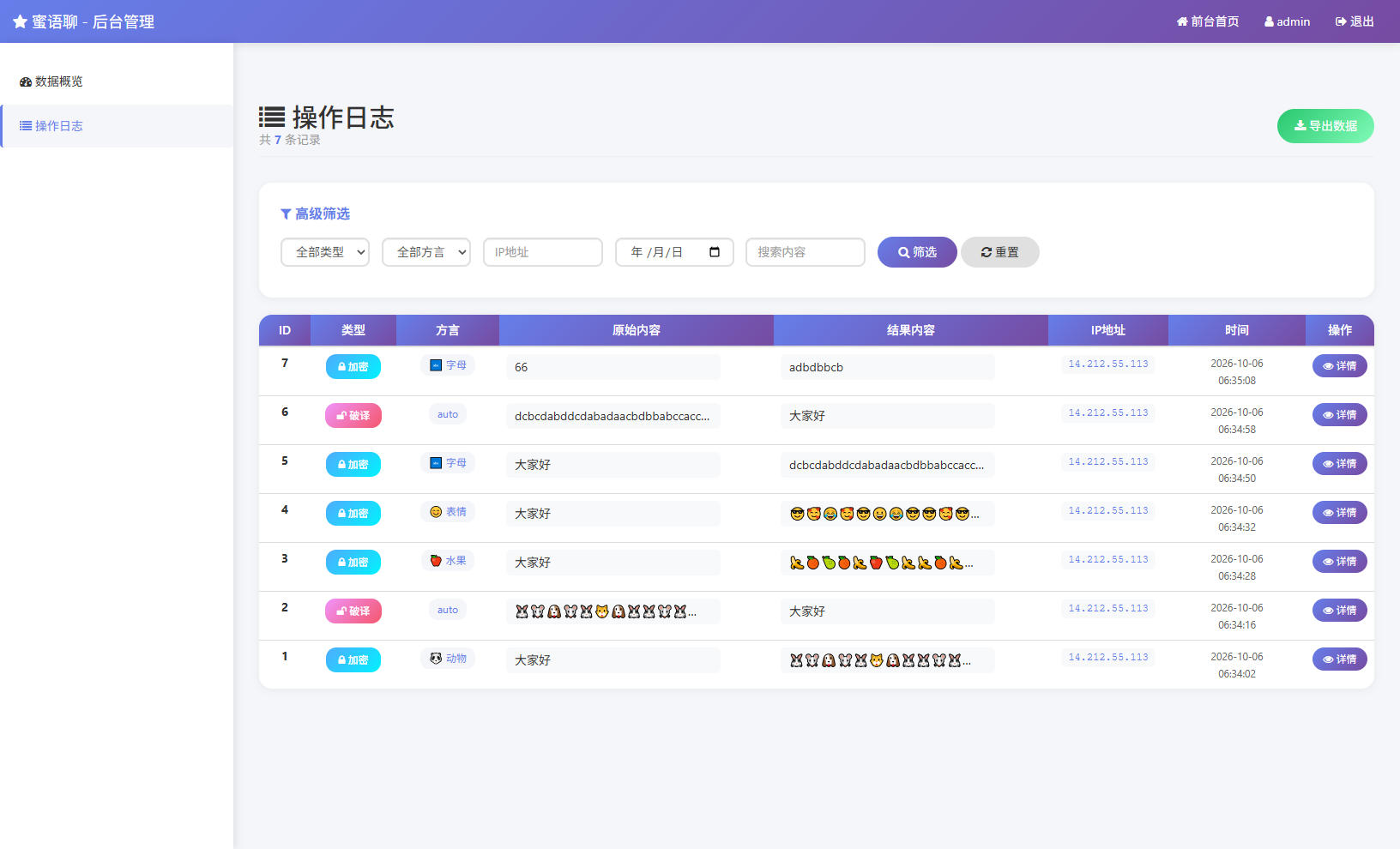Screen dimensions: 1400x849
Task: Click the 破译 unlock badge in row 6
Action: click(353, 416)
